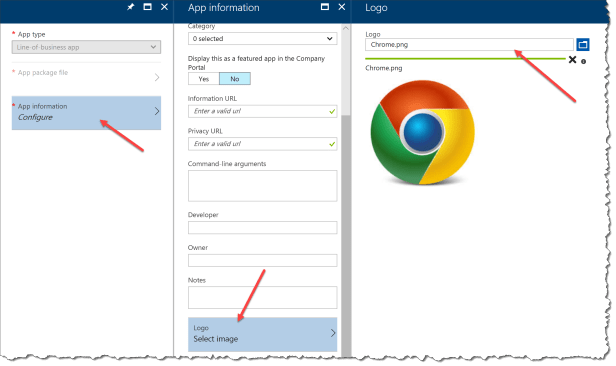Focus the Command-line arguments text box

tap(262, 186)
